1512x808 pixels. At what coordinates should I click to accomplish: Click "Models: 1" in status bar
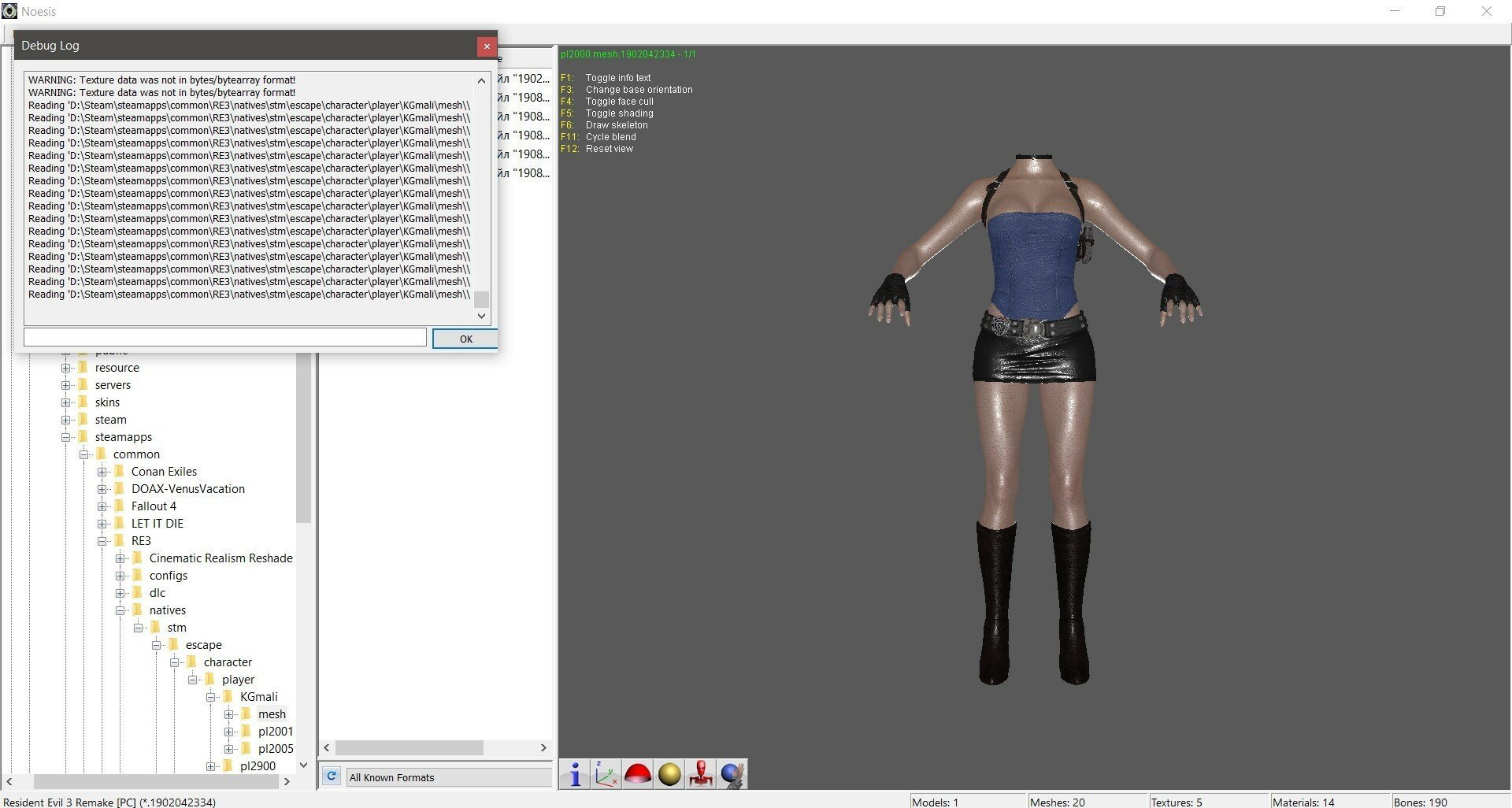[935, 802]
